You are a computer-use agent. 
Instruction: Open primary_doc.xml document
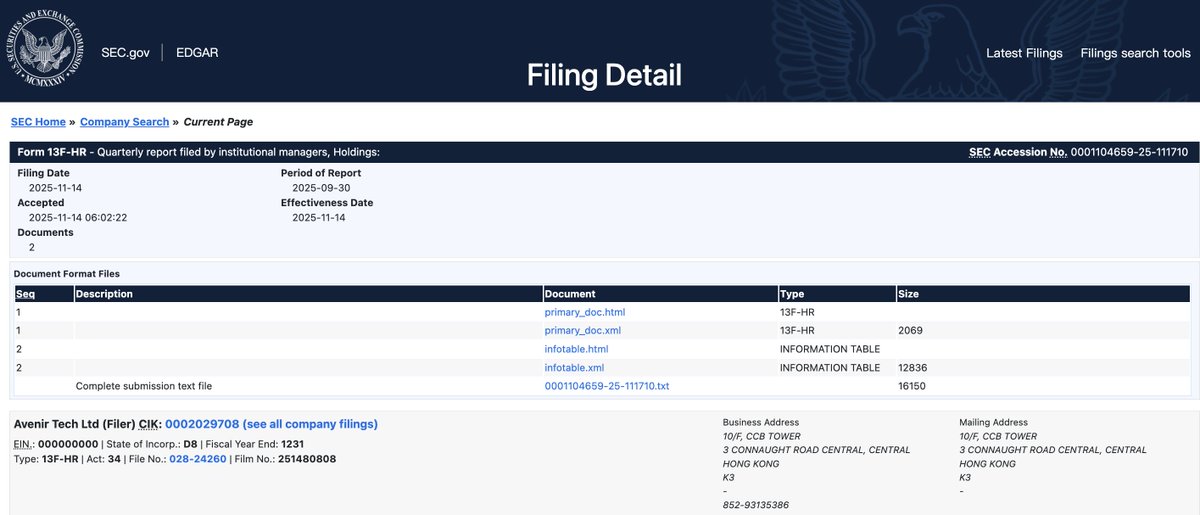582,330
